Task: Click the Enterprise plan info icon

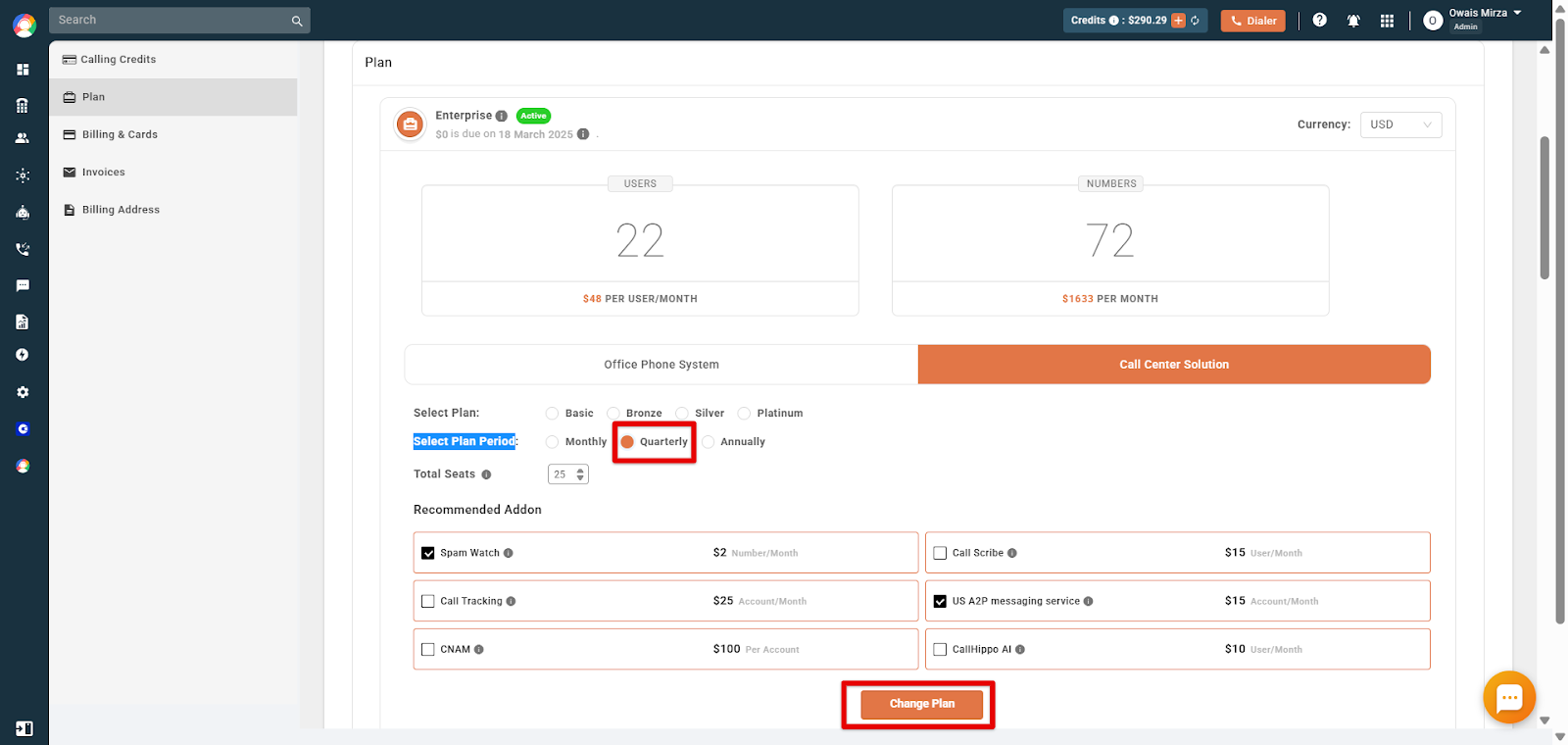Action: [x=502, y=116]
